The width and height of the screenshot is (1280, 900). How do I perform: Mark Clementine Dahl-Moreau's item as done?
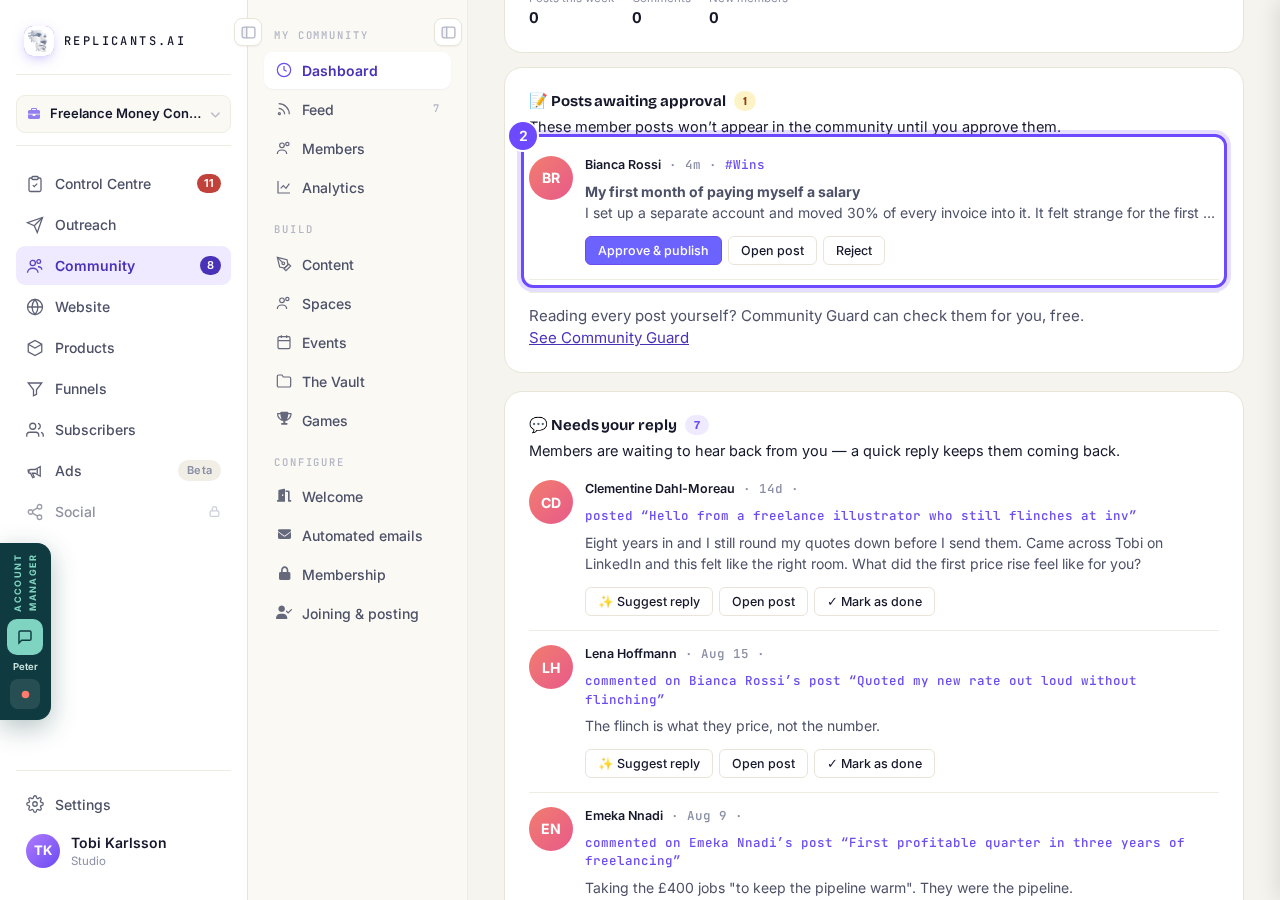tap(874, 602)
